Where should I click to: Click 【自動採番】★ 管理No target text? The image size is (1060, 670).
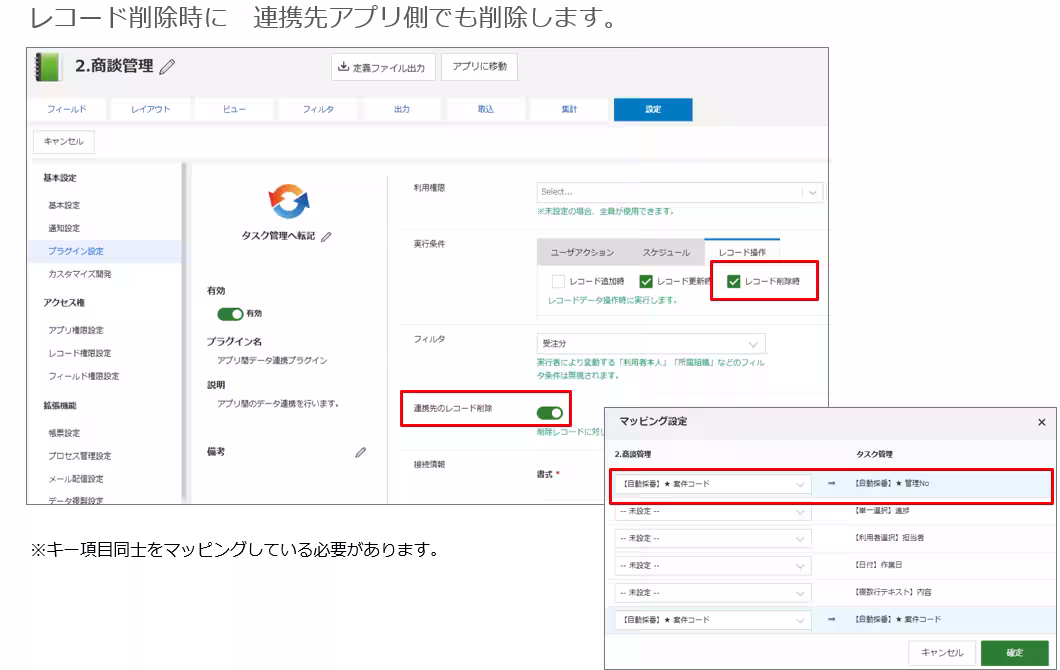[x=892, y=483]
